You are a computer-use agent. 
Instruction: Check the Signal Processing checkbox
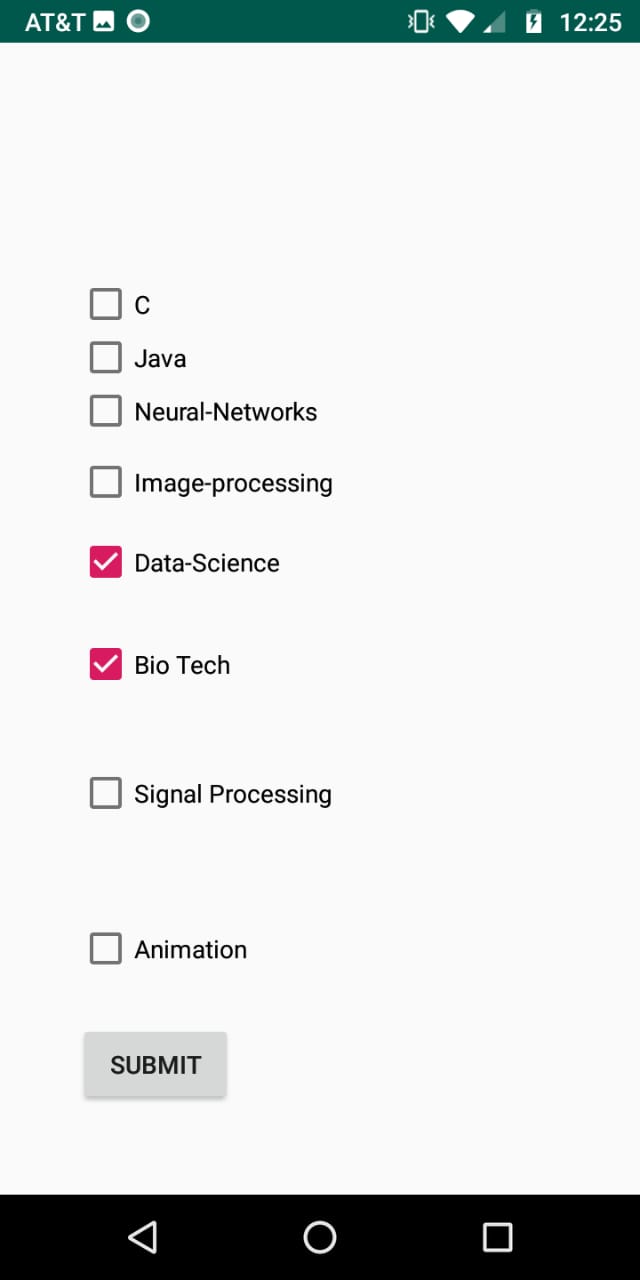[x=106, y=794]
